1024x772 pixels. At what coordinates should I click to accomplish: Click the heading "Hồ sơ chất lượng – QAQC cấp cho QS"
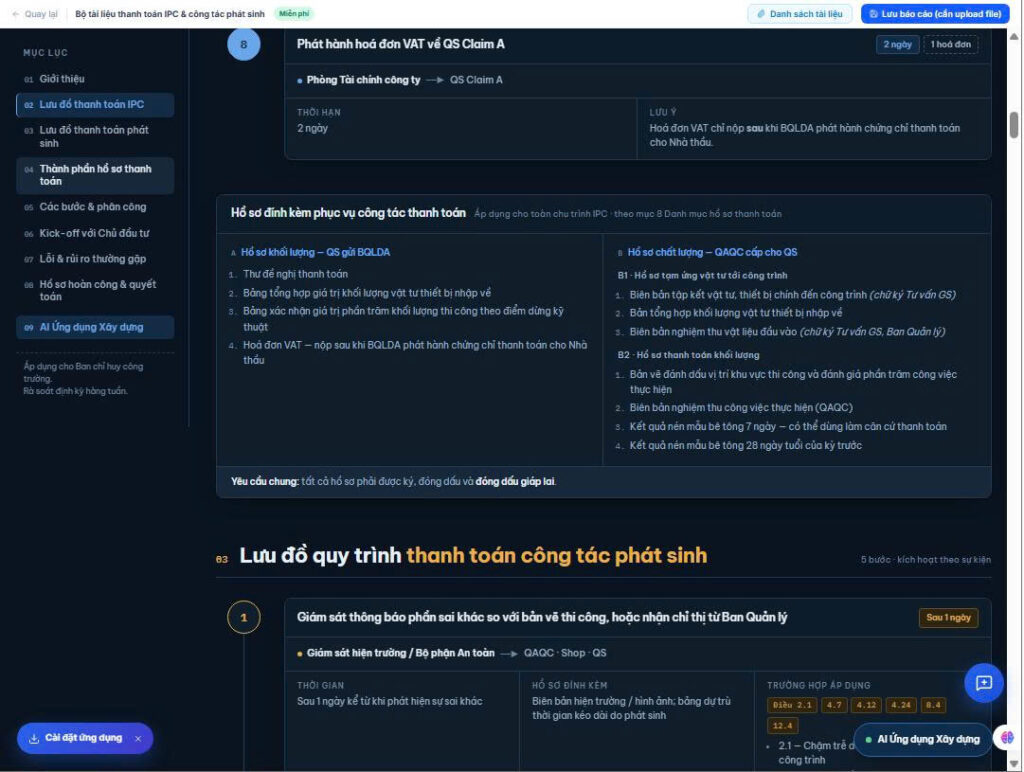712,252
